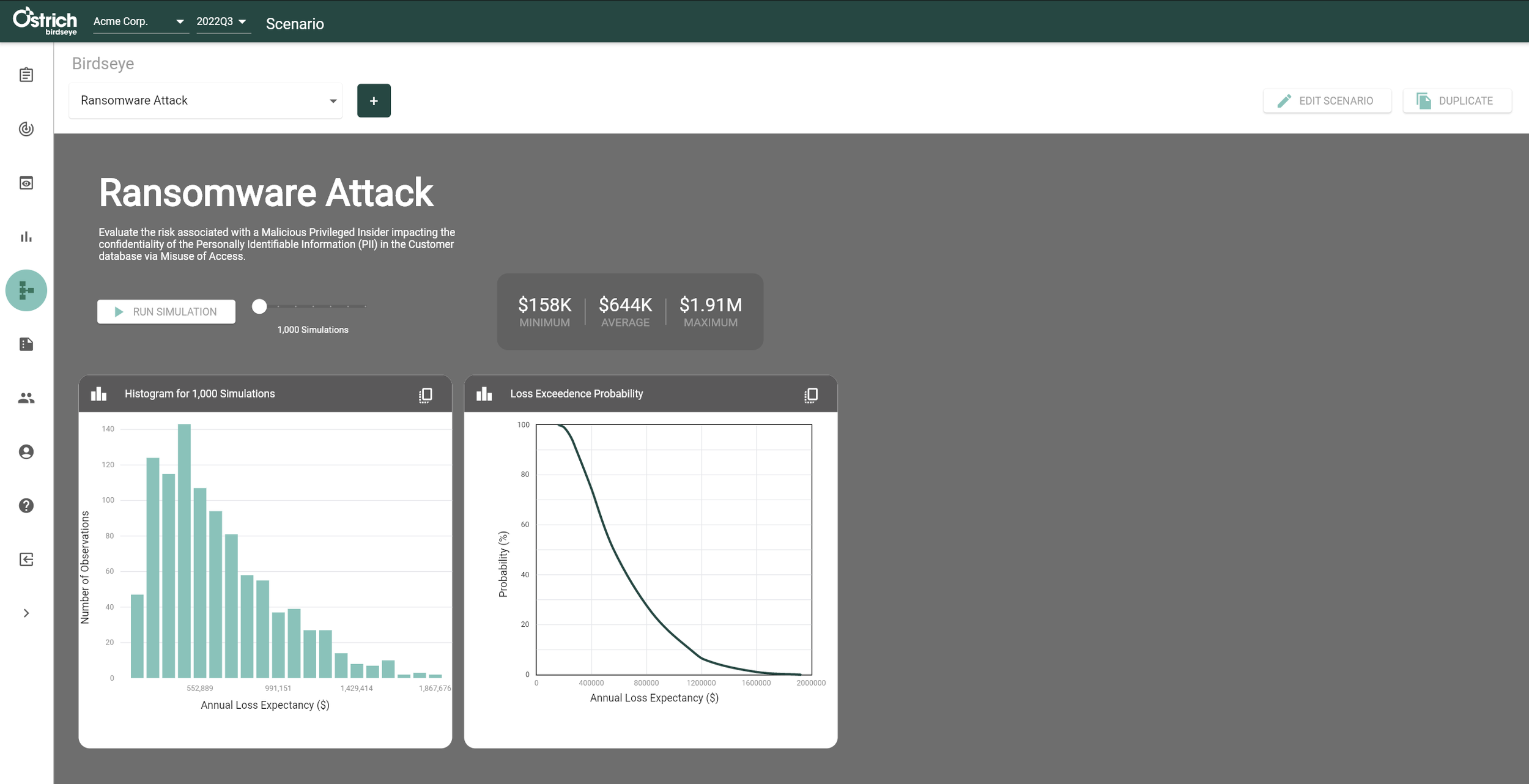This screenshot has height=784, width=1529.
Task: Copy the Histogram chart via copy icon
Action: tap(426, 395)
